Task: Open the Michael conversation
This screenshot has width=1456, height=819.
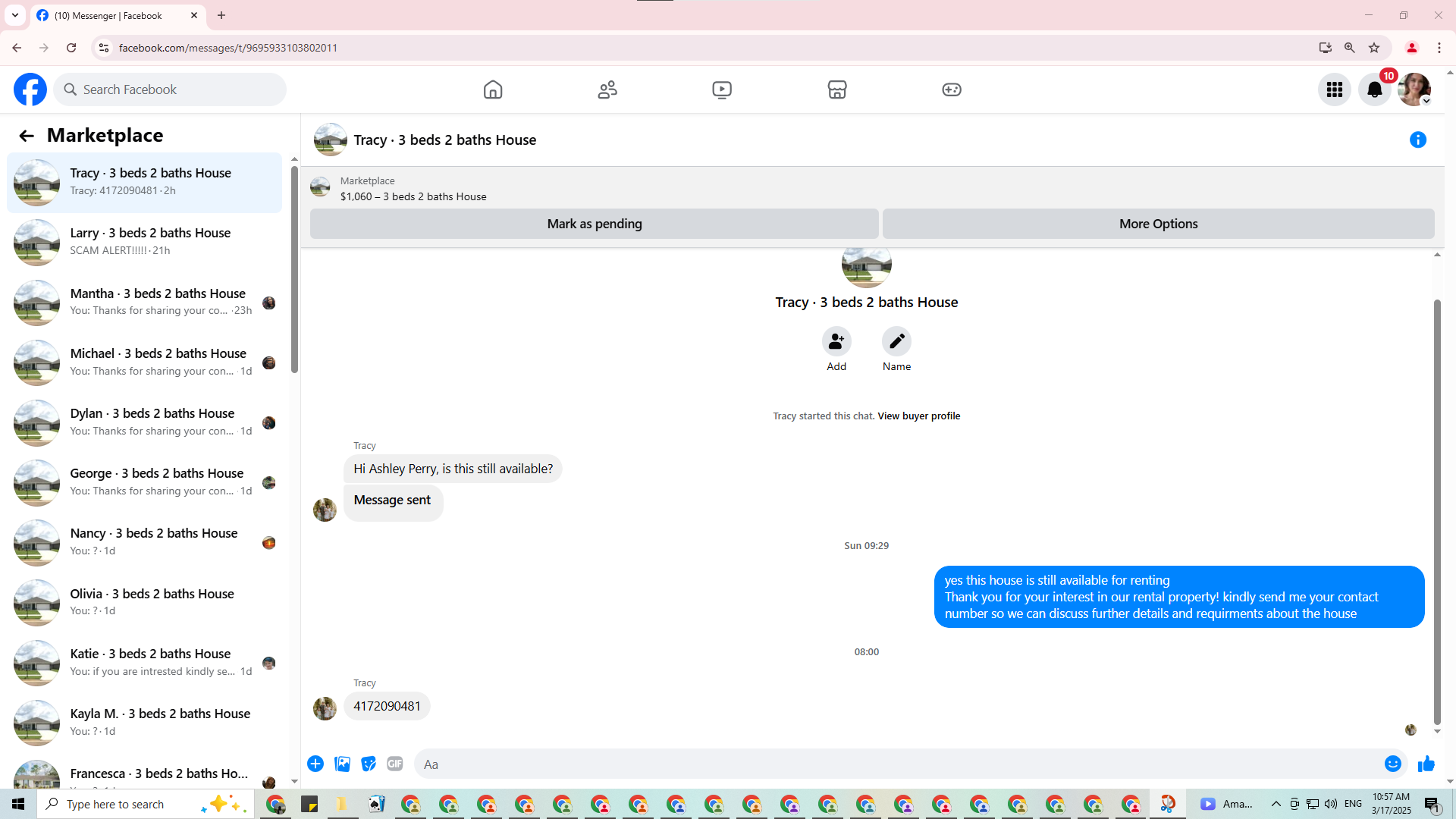Action: pos(144,362)
